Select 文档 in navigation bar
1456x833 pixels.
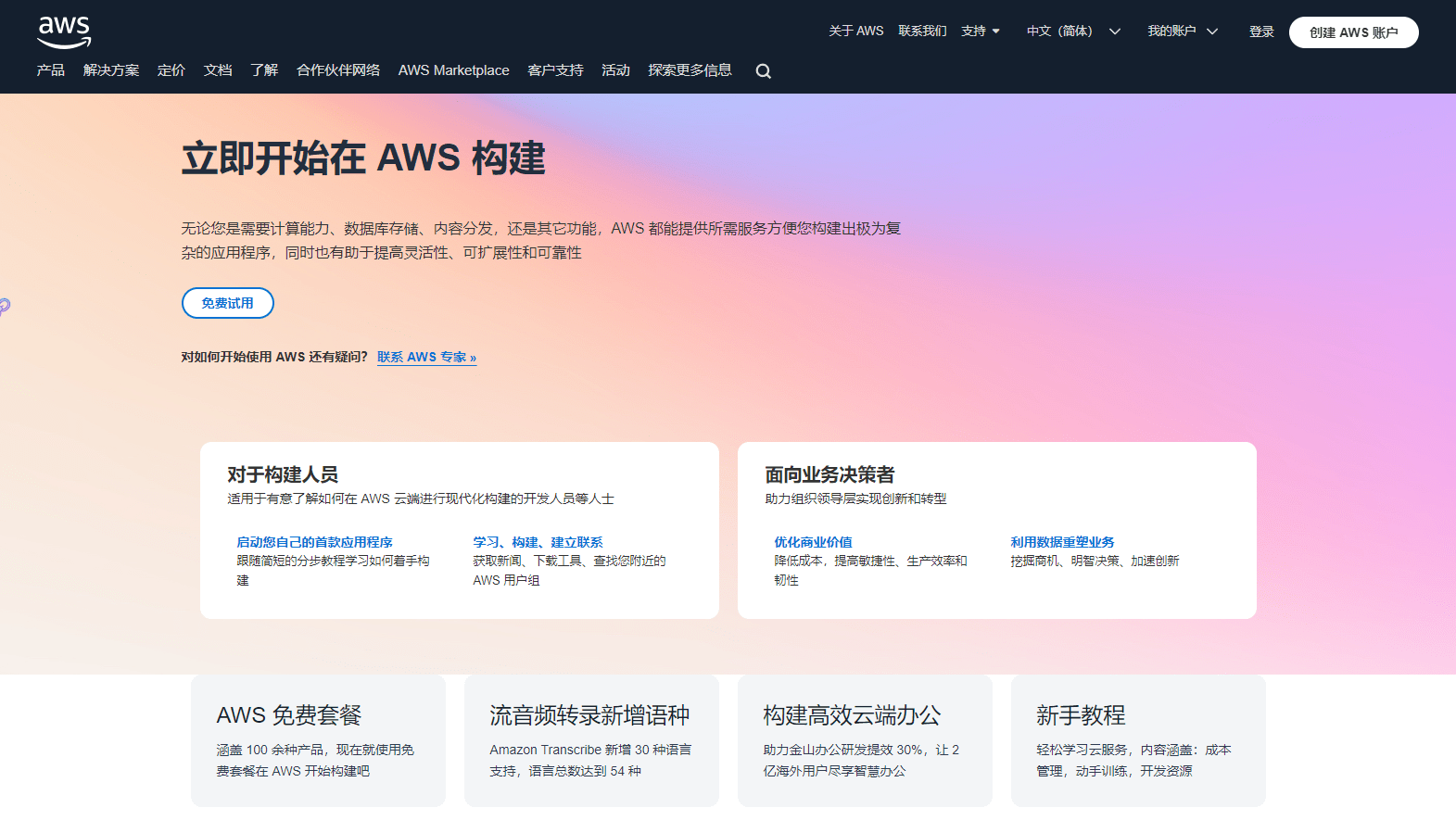[x=218, y=70]
